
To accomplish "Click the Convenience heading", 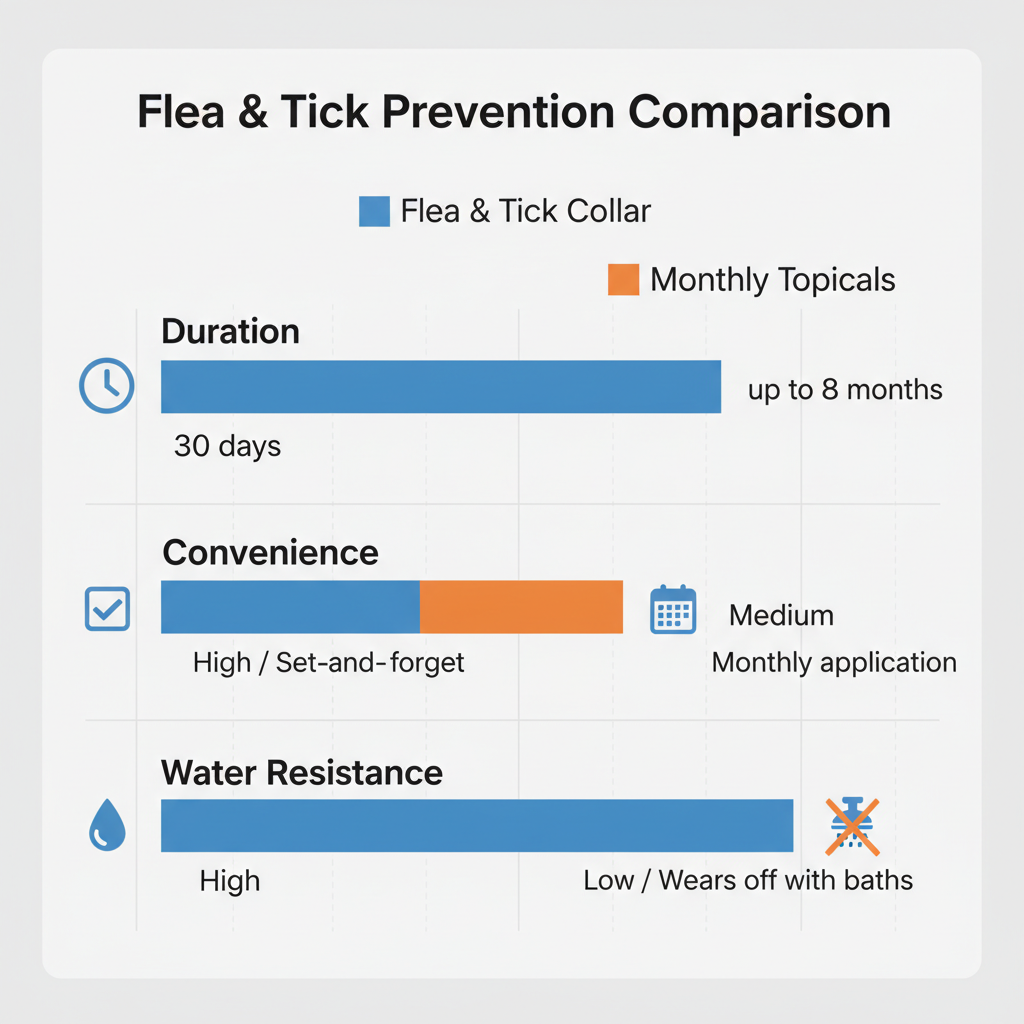I will 270,553.
